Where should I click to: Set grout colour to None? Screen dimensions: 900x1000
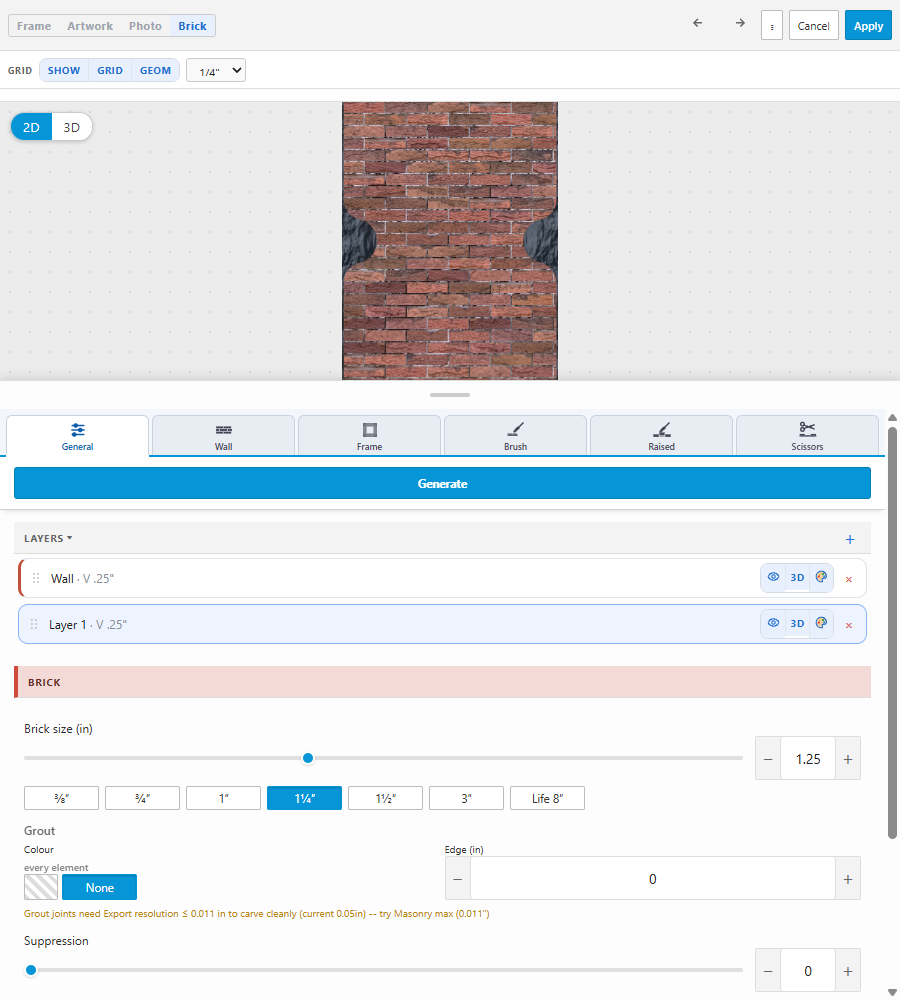100,887
